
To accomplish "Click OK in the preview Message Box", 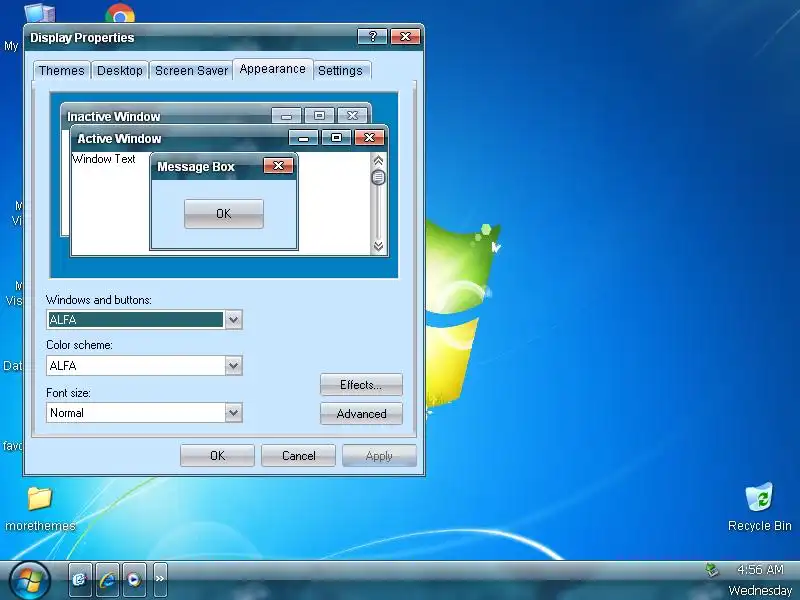I will click(x=224, y=214).
